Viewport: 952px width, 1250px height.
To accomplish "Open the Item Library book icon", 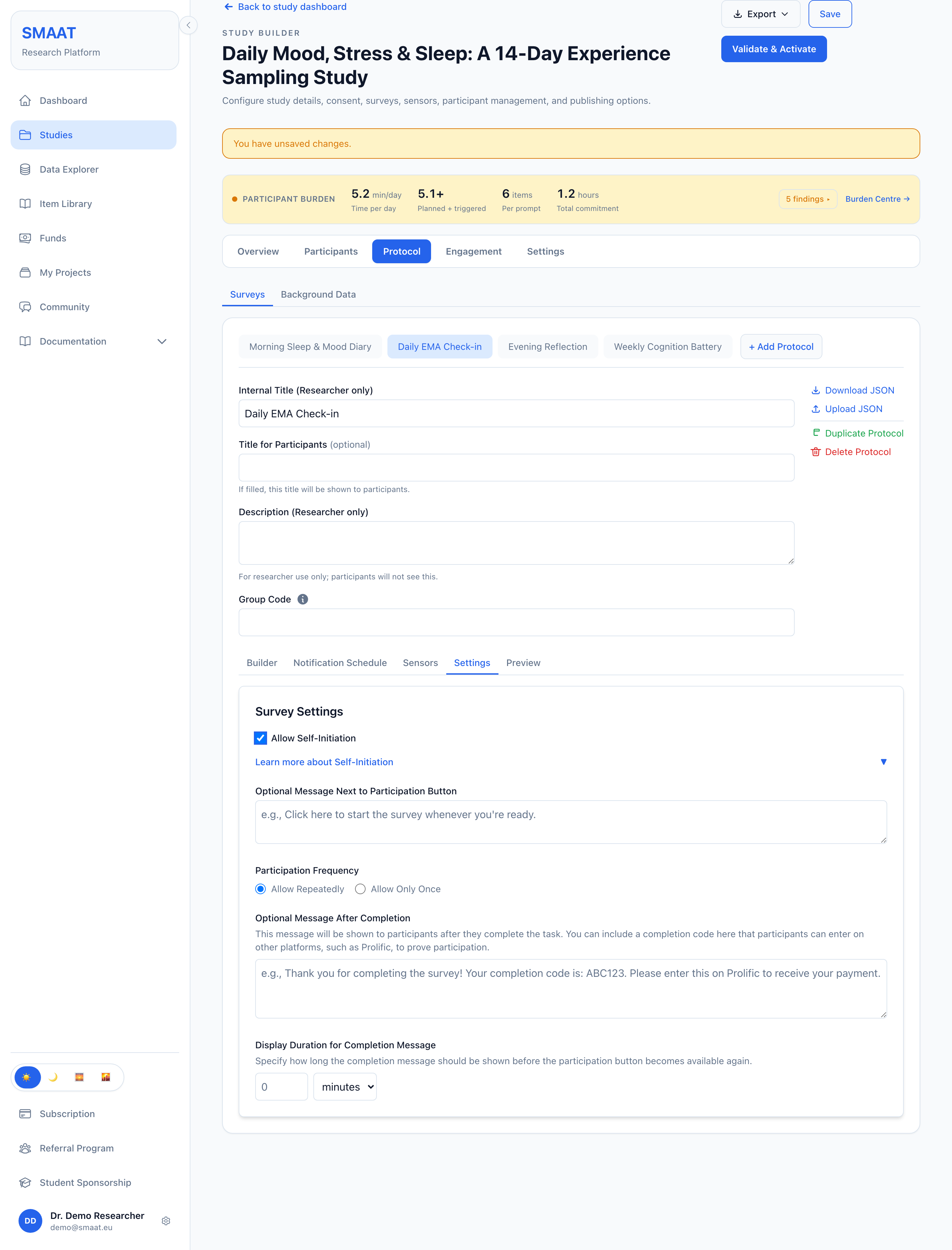I will (25, 203).
